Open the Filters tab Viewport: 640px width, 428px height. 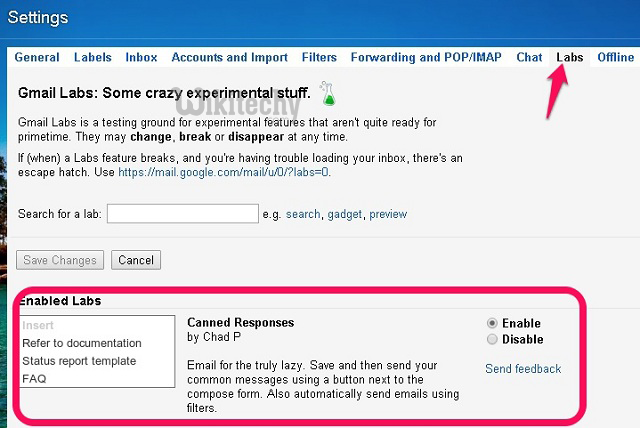click(319, 58)
